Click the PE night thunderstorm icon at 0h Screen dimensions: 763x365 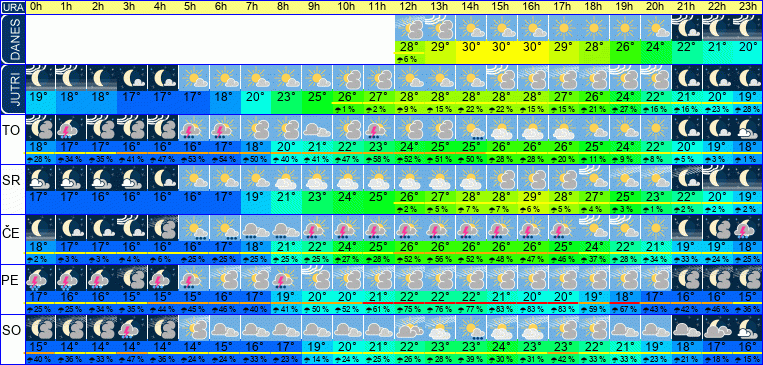(40, 278)
